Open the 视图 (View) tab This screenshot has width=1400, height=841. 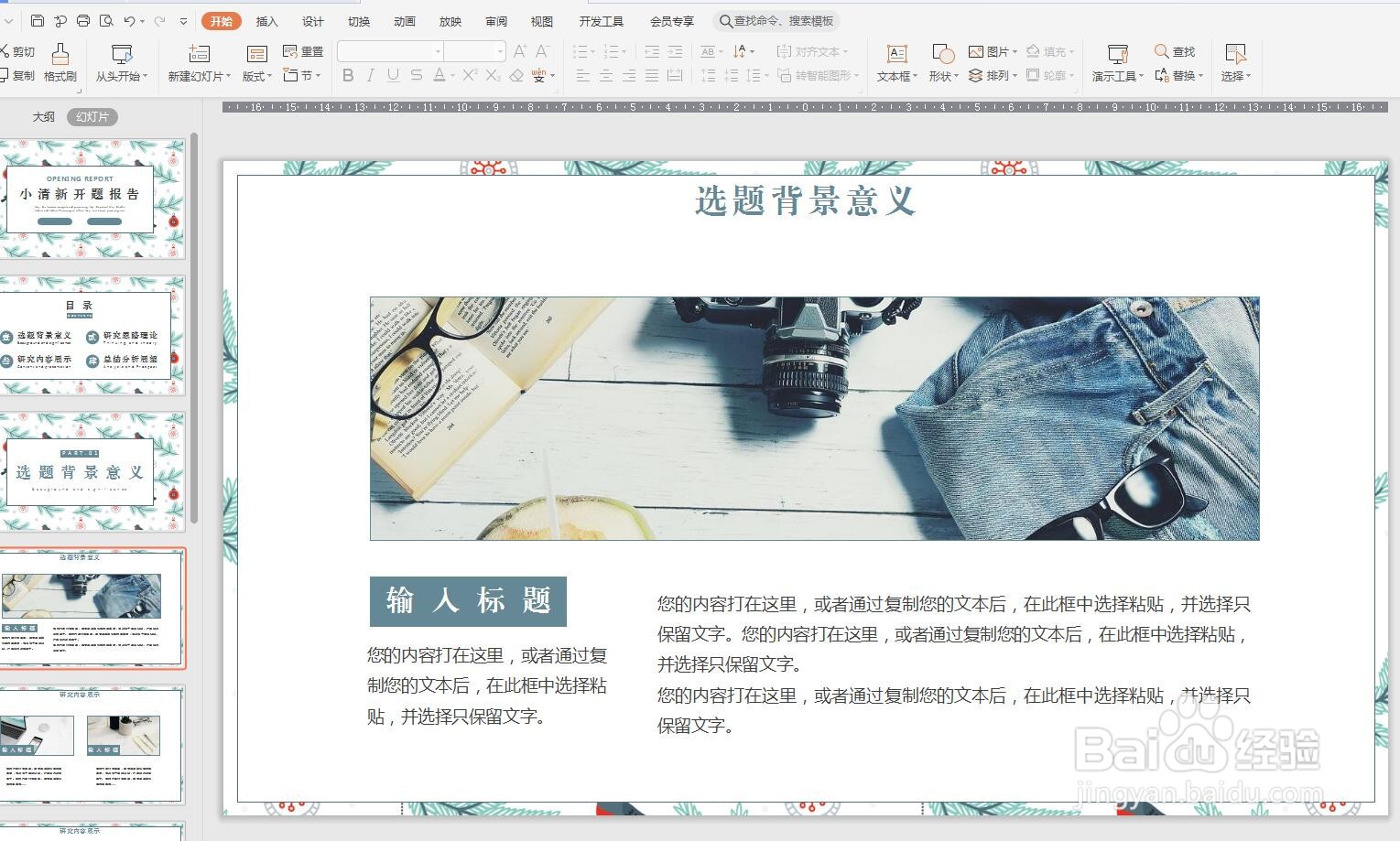pyautogui.click(x=542, y=21)
